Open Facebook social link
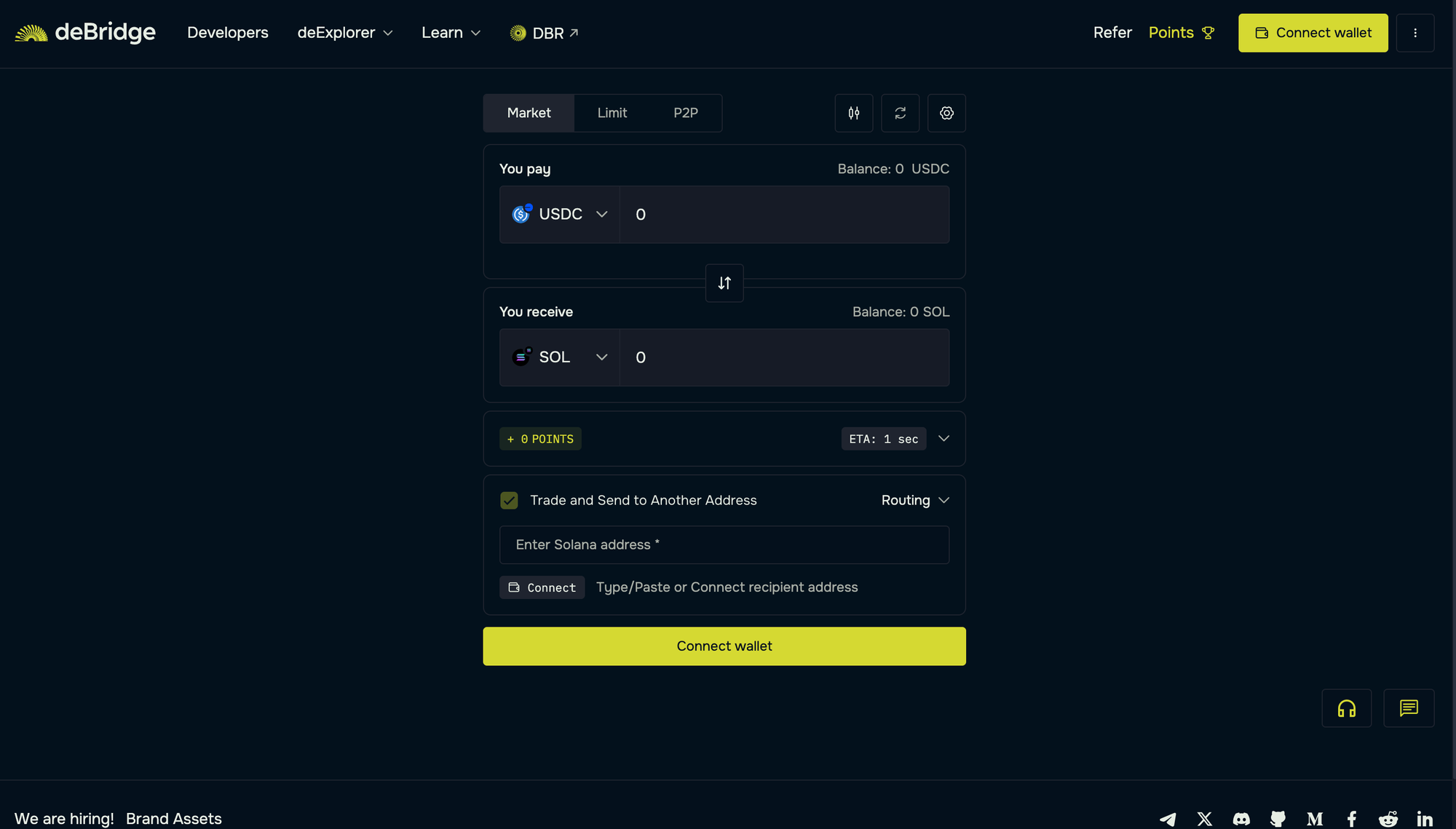The height and width of the screenshot is (829, 1456). [1352, 819]
